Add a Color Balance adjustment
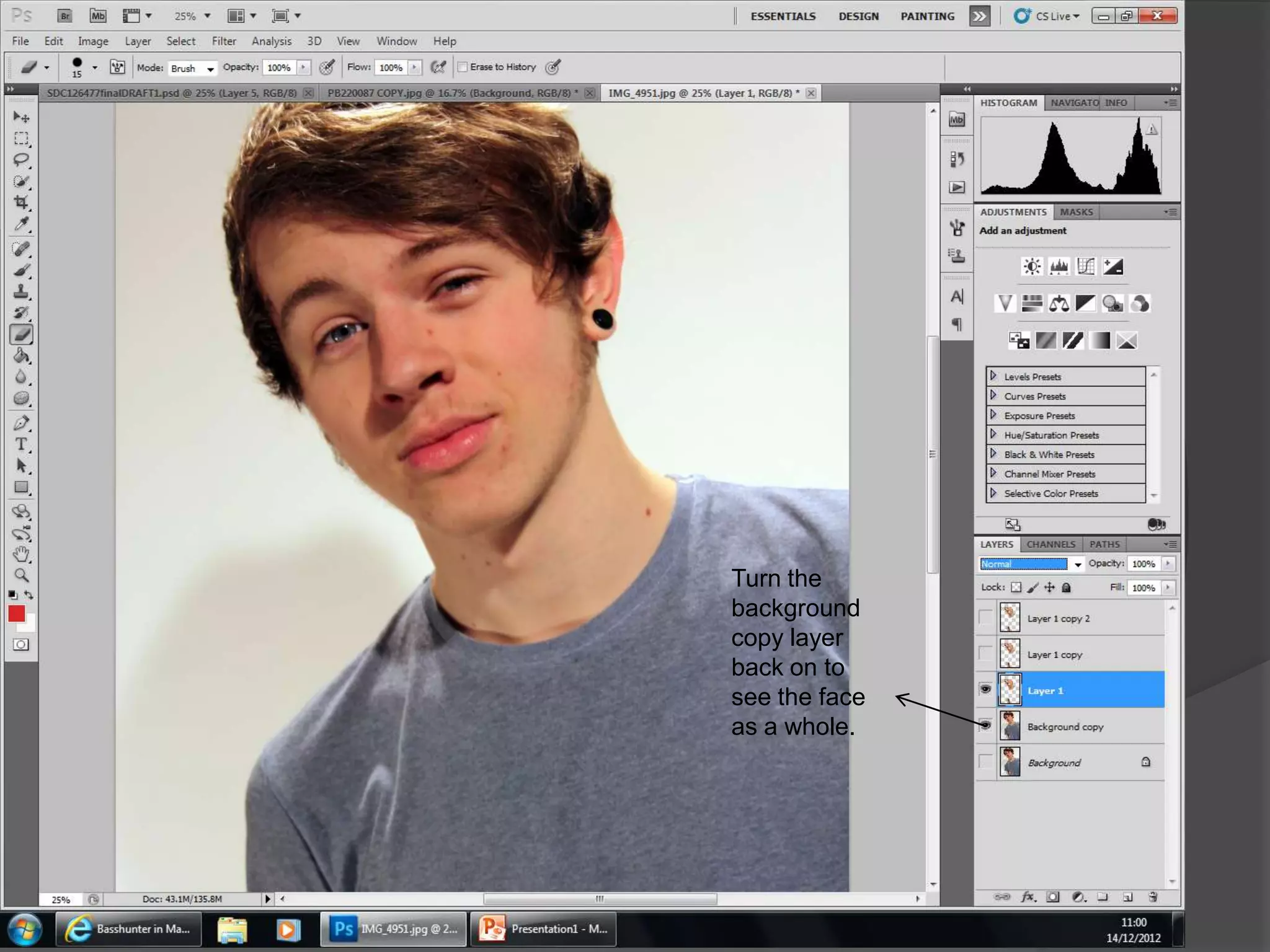Screen dimensions: 1270x952 [x=1059, y=304]
